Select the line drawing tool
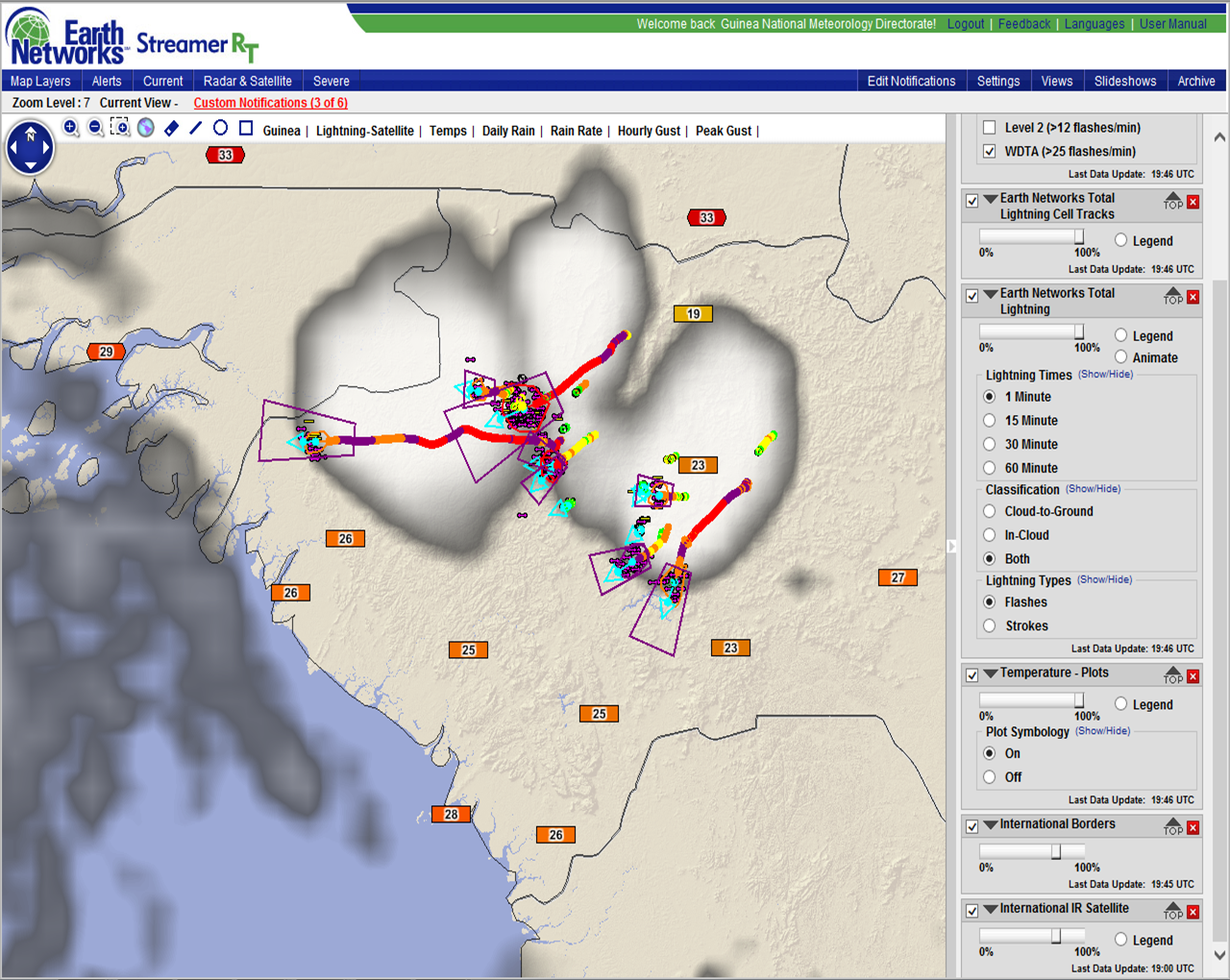The height and width of the screenshot is (980, 1230). tap(196, 127)
